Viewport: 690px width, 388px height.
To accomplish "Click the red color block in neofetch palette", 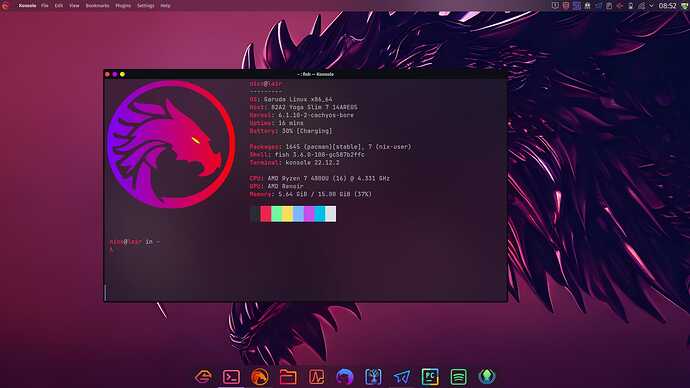I will 265,214.
